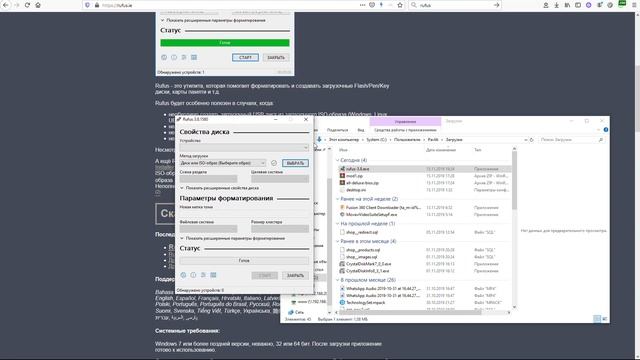Open the Boot selection dropdown in Rufus
This screenshot has height=360, width=640.
point(223,163)
